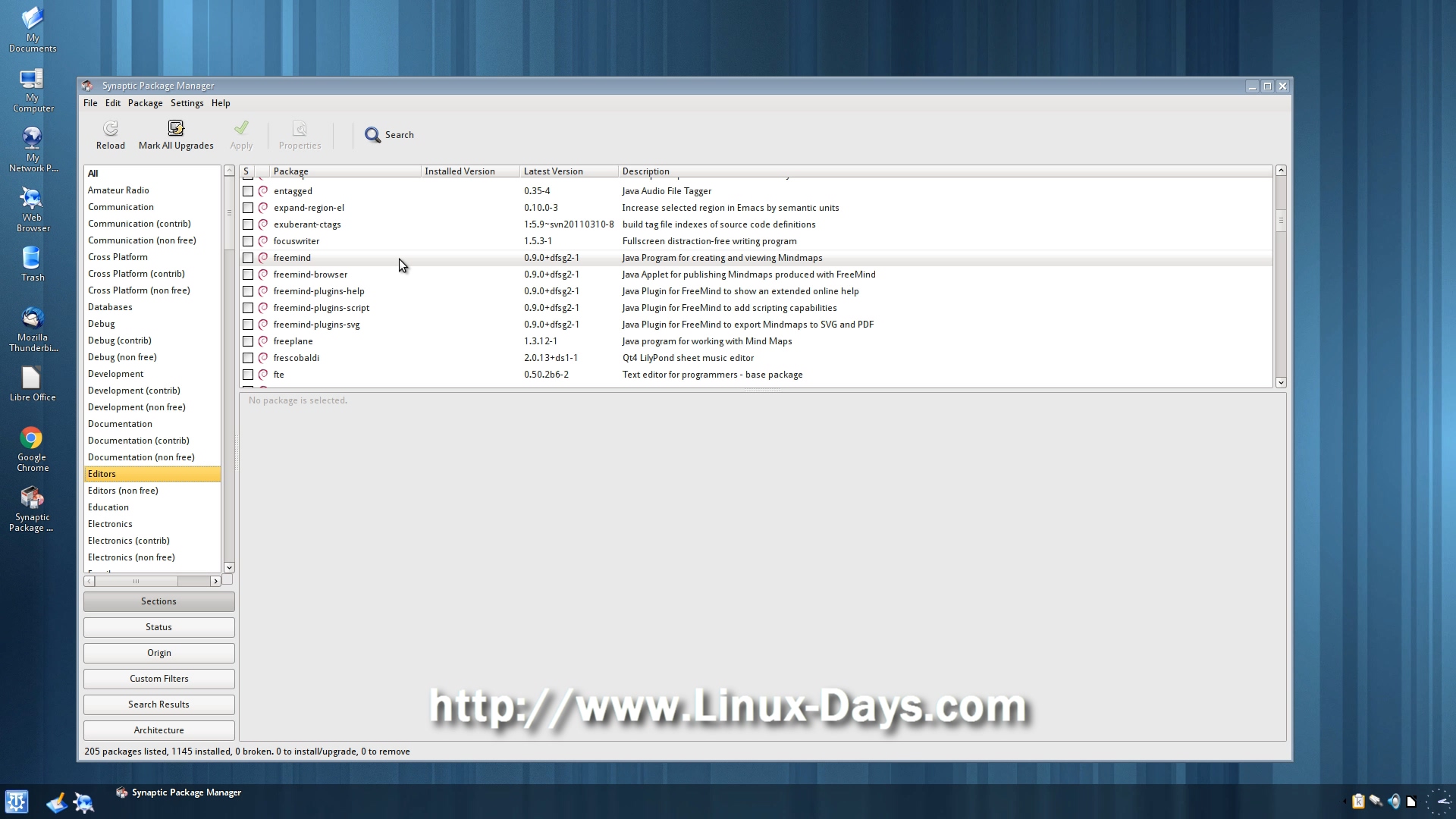Toggle status checkbox for entagged
This screenshot has height=819, width=1456.
pyautogui.click(x=248, y=191)
